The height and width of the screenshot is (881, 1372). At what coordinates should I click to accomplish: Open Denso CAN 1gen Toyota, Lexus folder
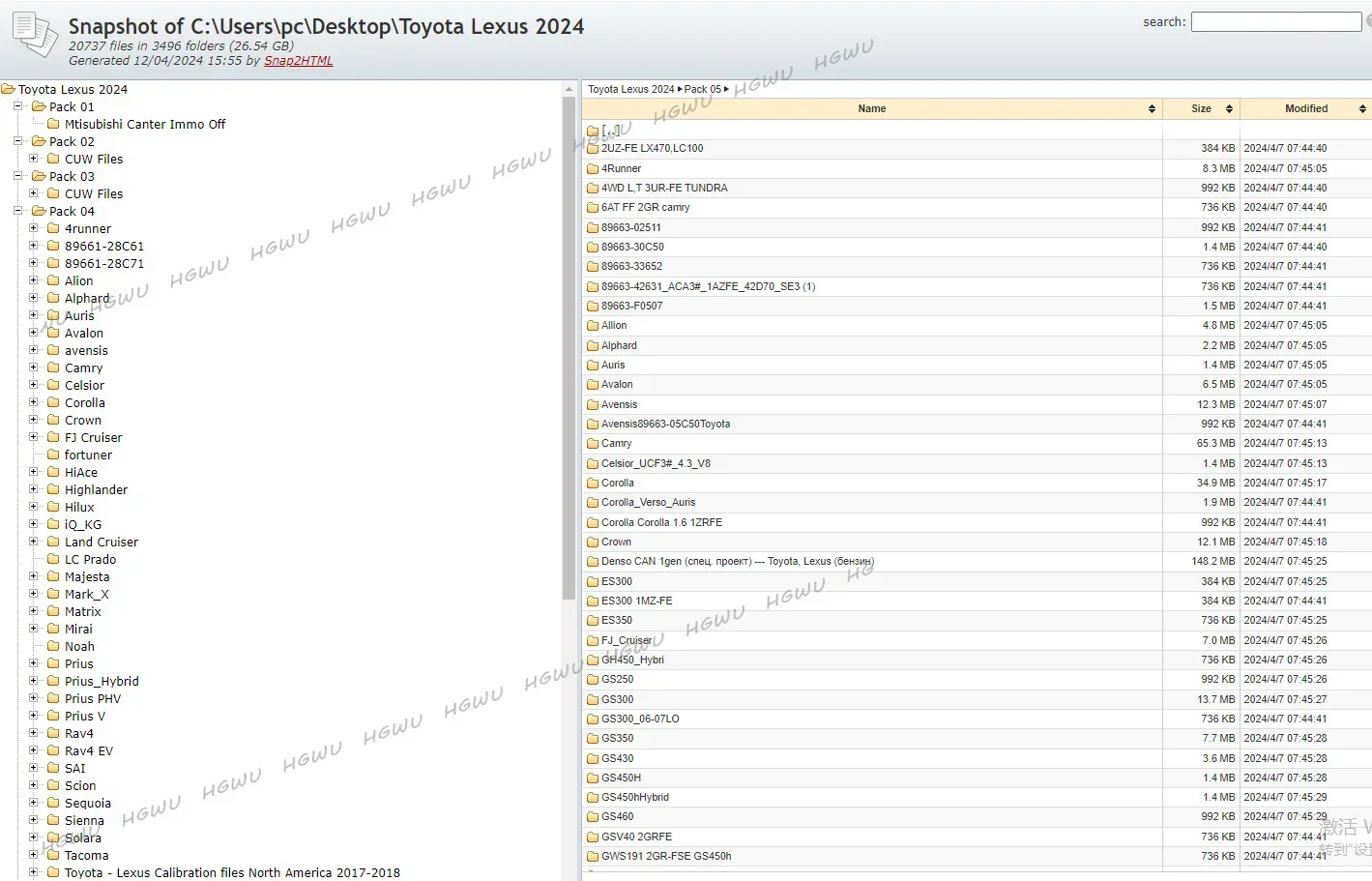coord(737,561)
